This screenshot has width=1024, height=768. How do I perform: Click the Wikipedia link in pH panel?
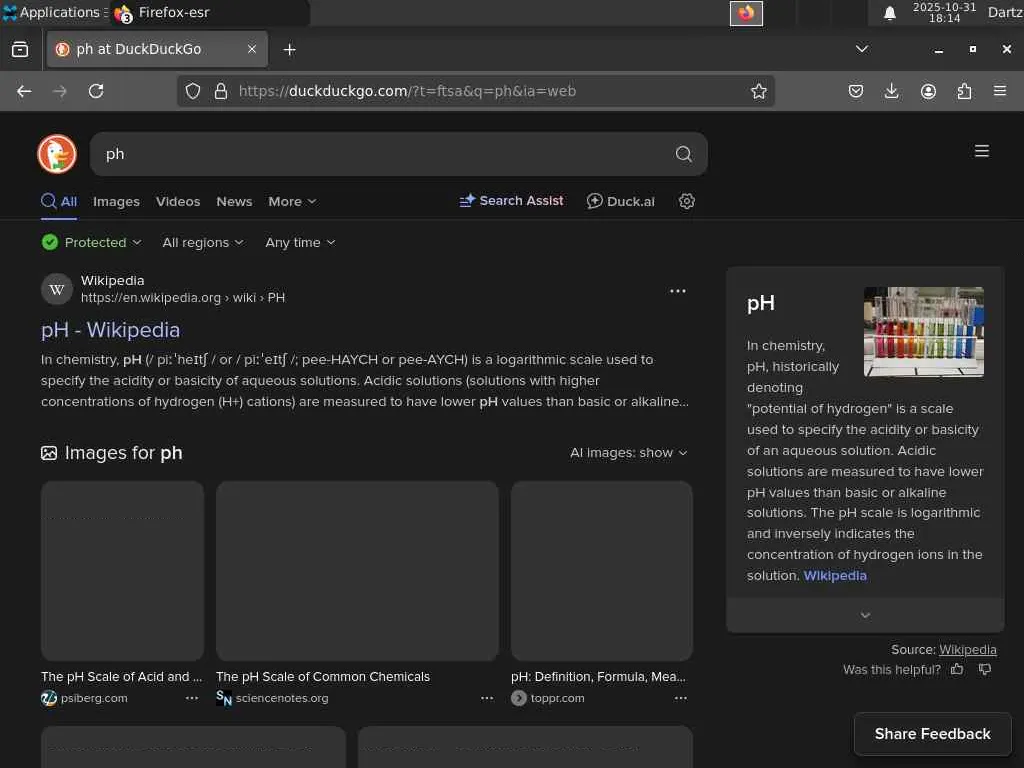pyautogui.click(x=835, y=575)
